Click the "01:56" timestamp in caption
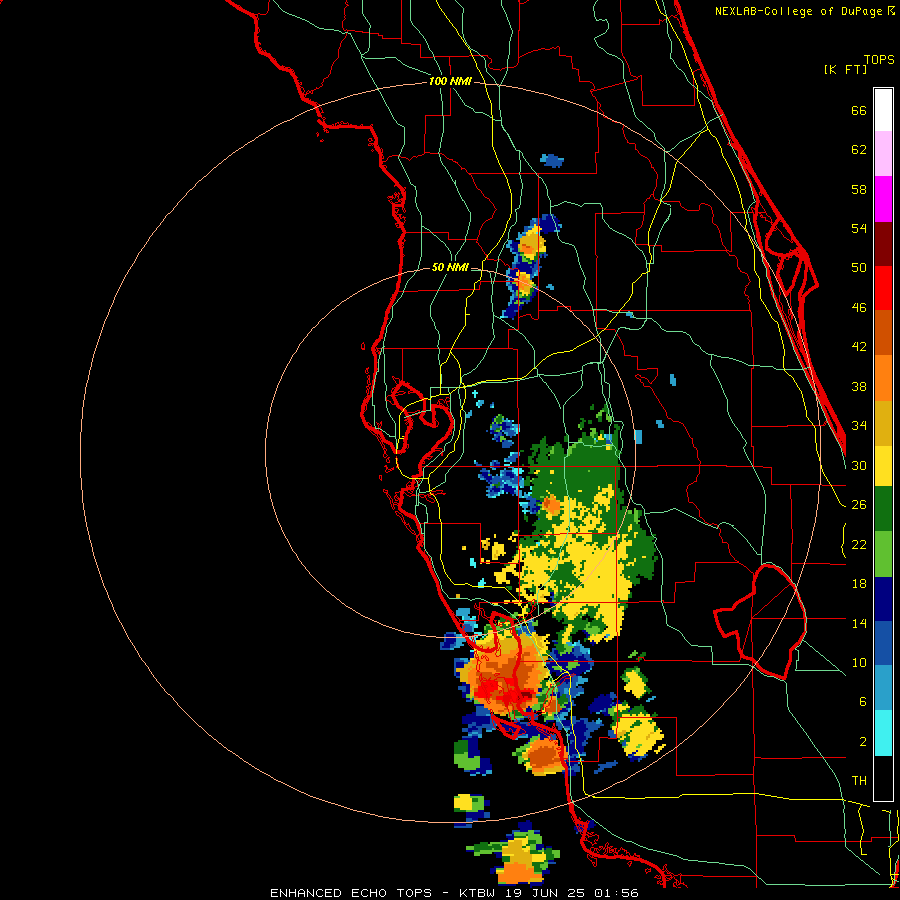The image size is (900, 900). 616,893
